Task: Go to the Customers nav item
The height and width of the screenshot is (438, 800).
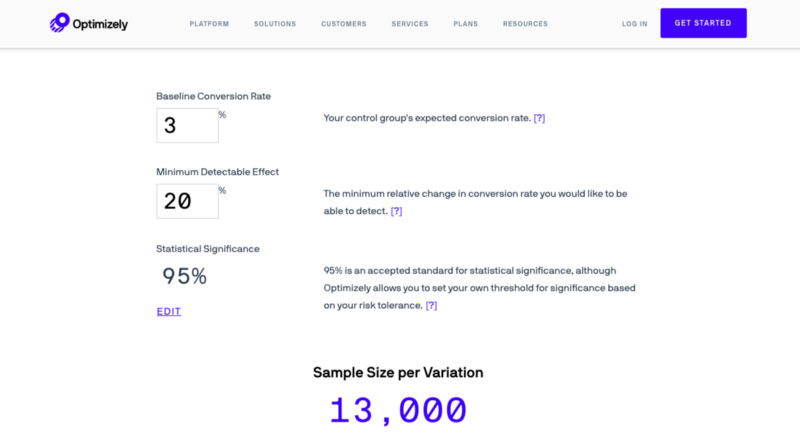Action: click(x=344, y=24)
